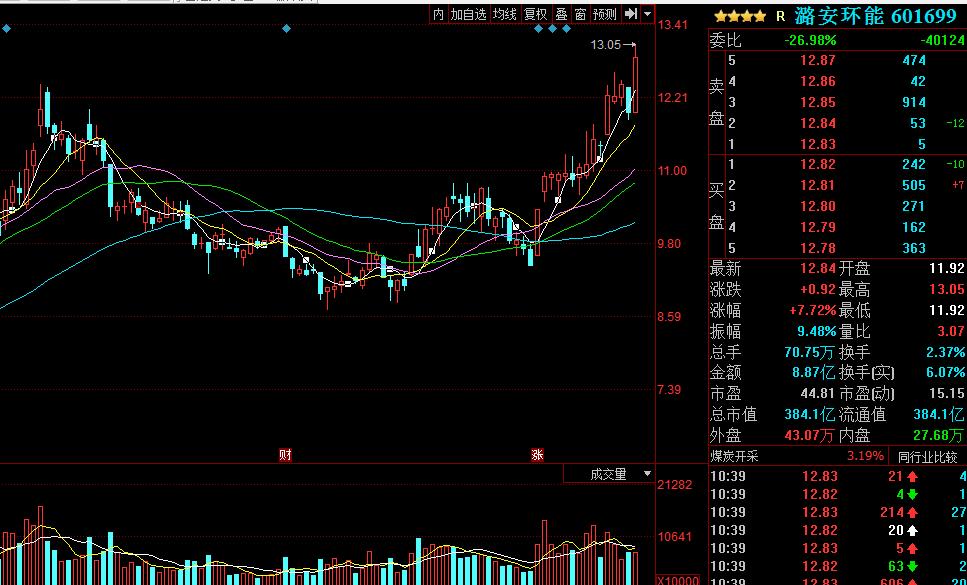Click red up arrow beside volume 5
This screenshot has width=967, height=585.
point(912,548)
